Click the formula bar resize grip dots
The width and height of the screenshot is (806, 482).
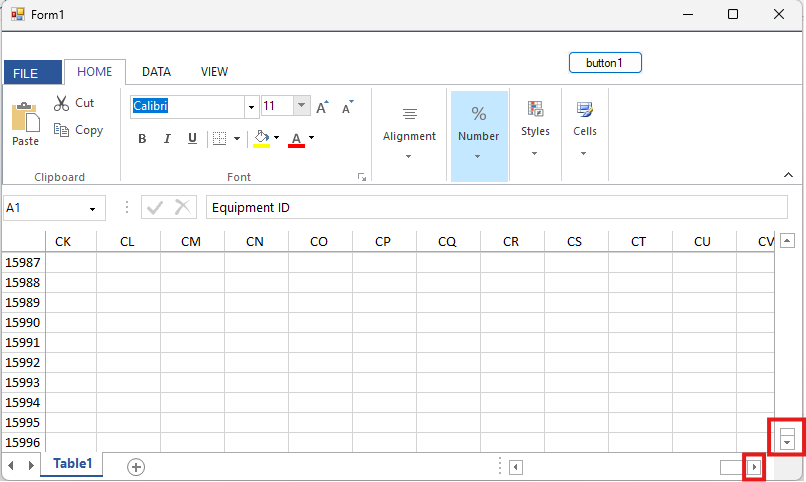click(x=126, y=208)
